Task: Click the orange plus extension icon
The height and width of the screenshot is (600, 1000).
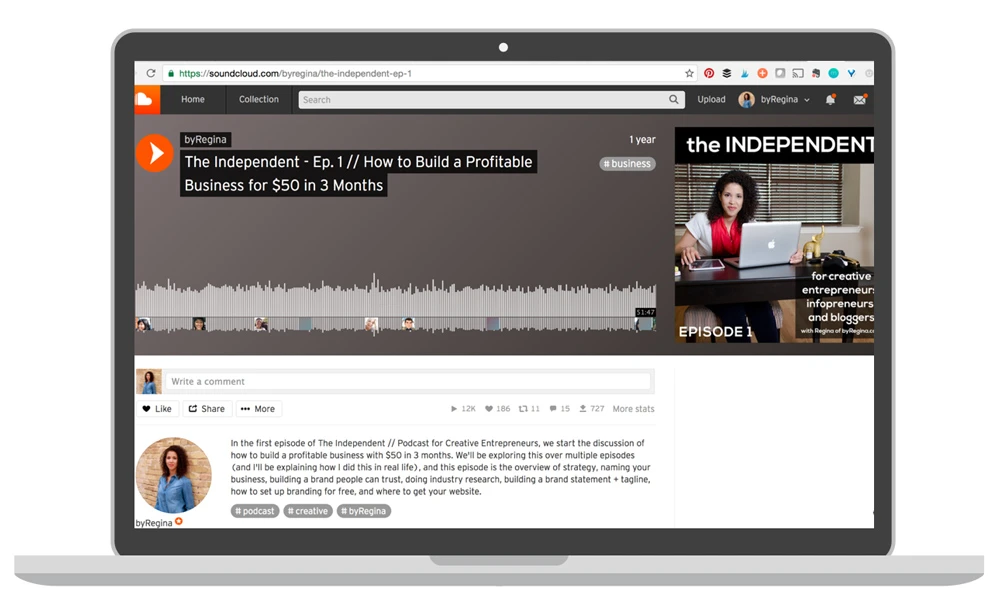Action: [762, 73]
